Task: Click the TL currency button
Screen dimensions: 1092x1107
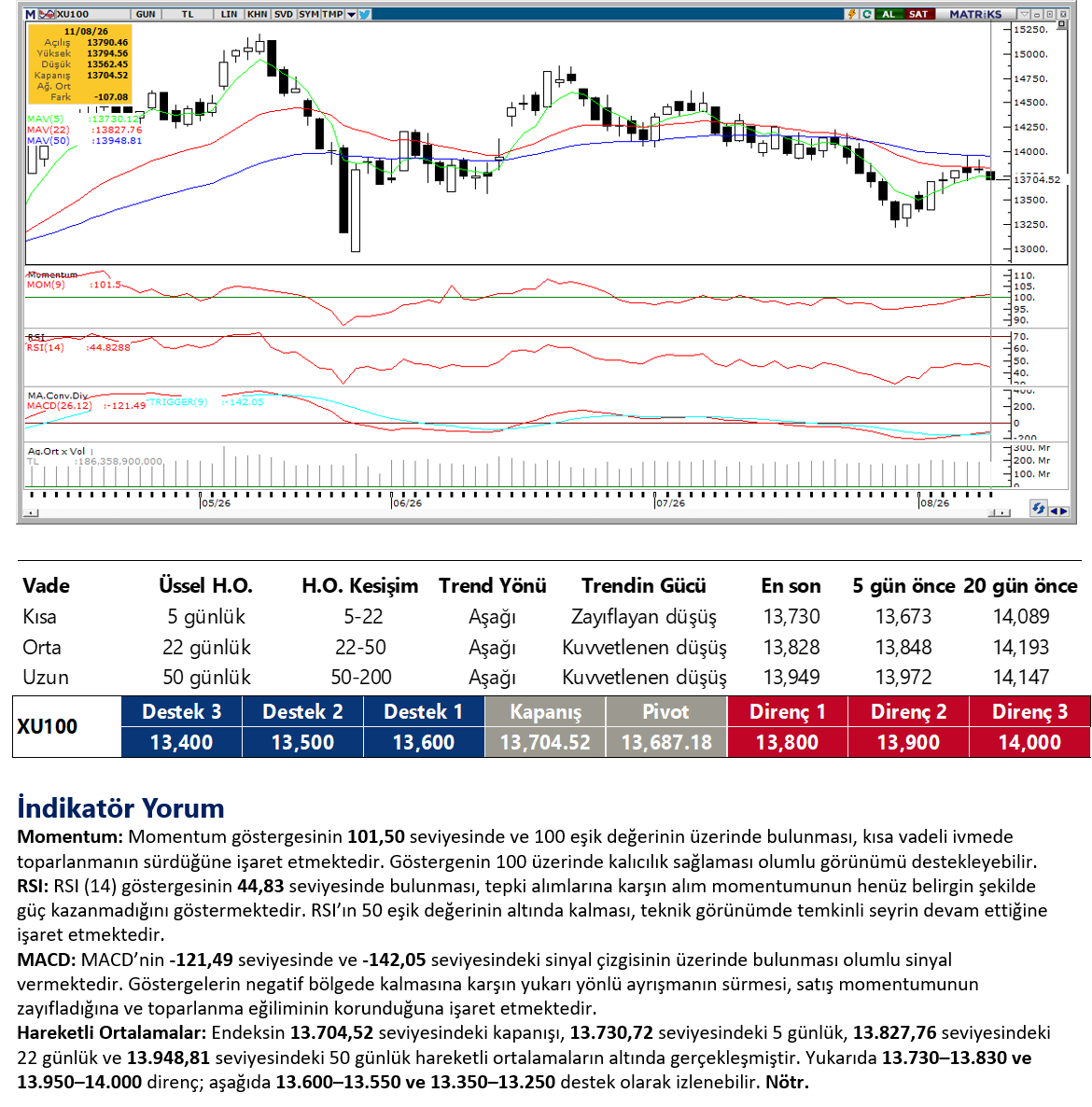Action: pyautogui.click(x=187, y=14)
